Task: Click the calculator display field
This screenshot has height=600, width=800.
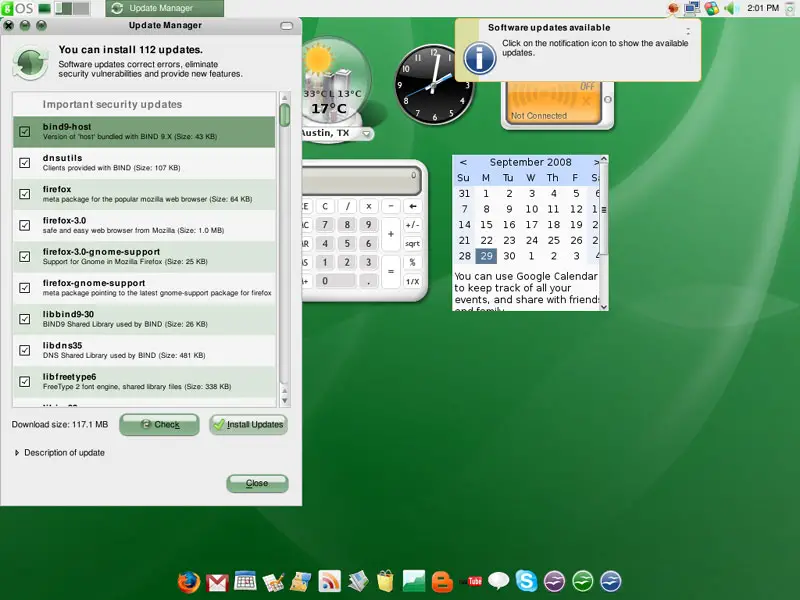Action: click(x=361, y=181)
